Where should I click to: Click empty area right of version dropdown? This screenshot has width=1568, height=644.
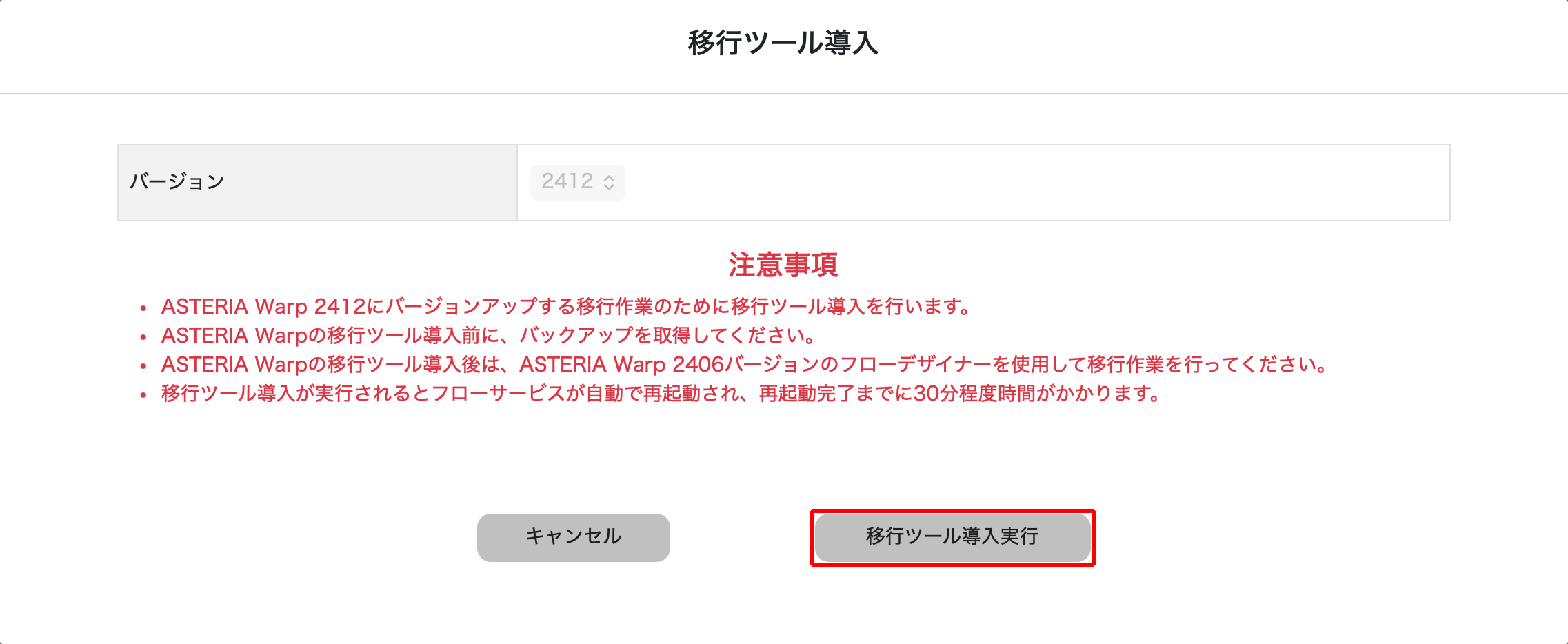[1034, 182]
